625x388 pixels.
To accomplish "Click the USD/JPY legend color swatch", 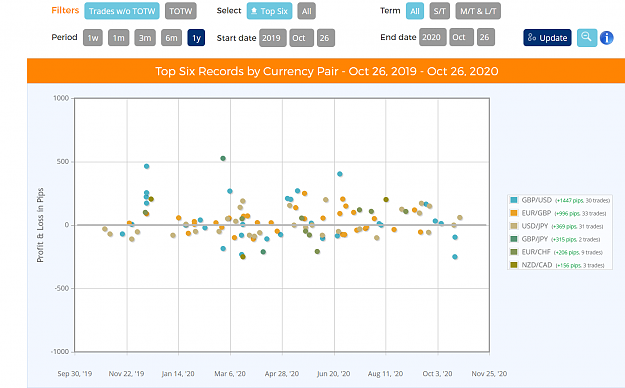I will 514,226.
